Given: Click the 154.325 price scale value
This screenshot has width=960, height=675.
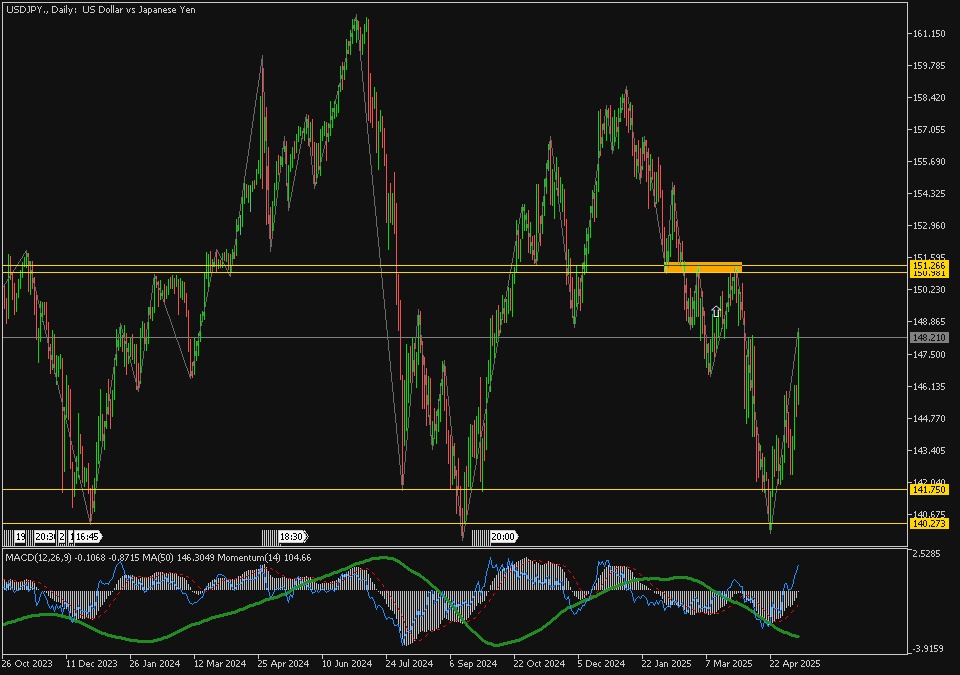Looking at the screenshot, I should 929,194.
